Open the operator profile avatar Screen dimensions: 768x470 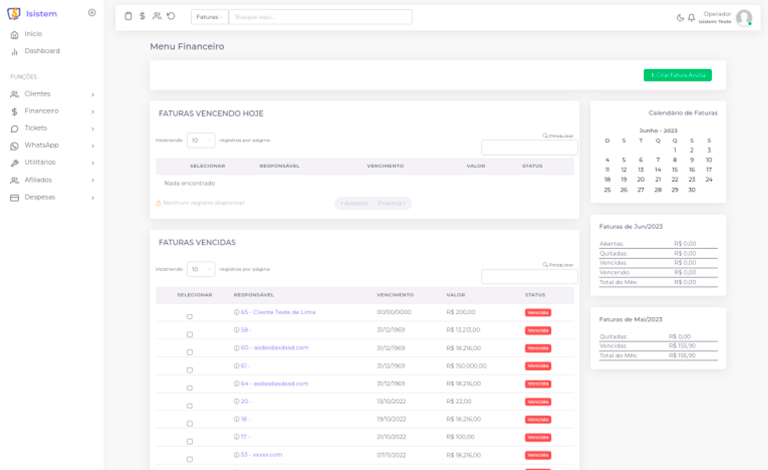pyautogui.click(x=743, y=17)
